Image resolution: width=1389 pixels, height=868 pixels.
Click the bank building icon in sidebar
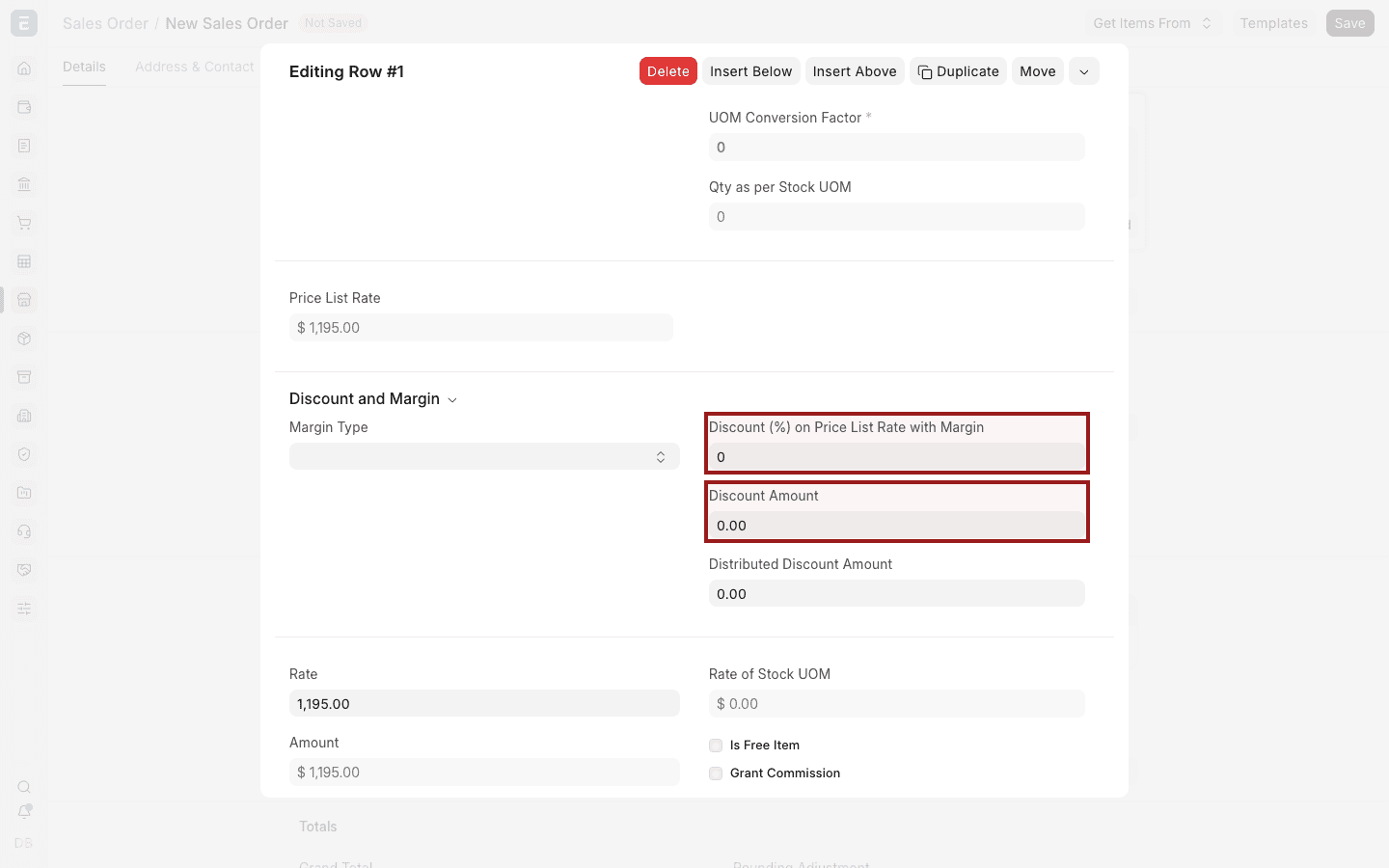[24, 184]
